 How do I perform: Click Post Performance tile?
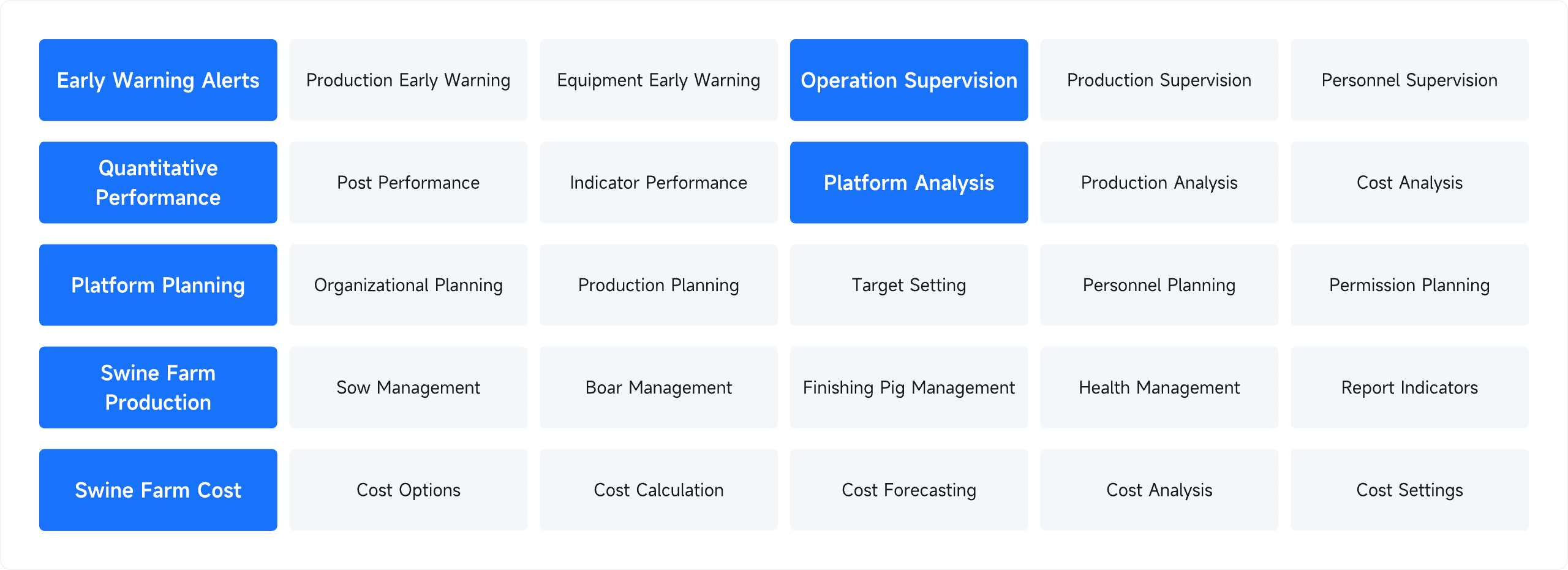(408, 183)
